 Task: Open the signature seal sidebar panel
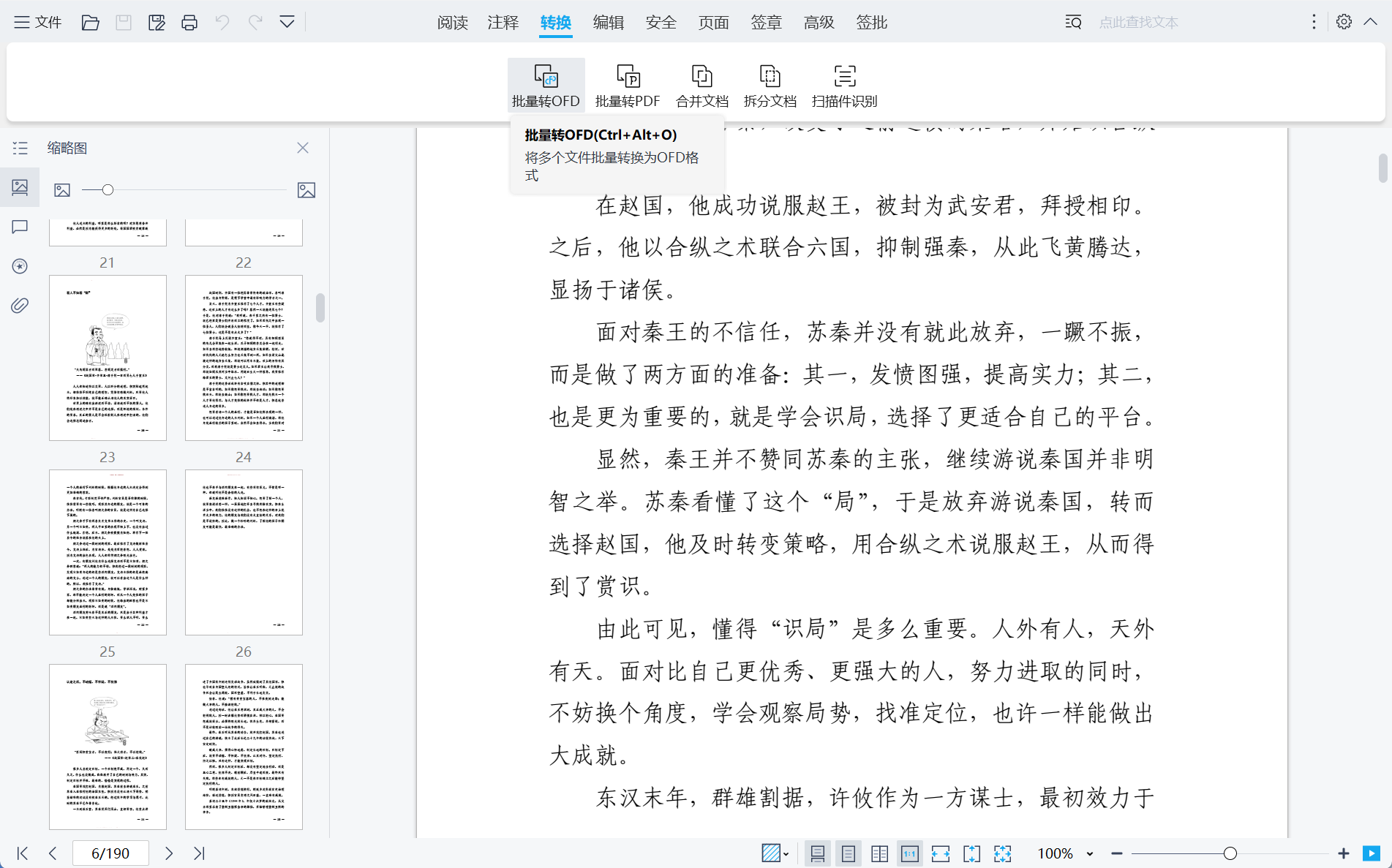(20, 266)
